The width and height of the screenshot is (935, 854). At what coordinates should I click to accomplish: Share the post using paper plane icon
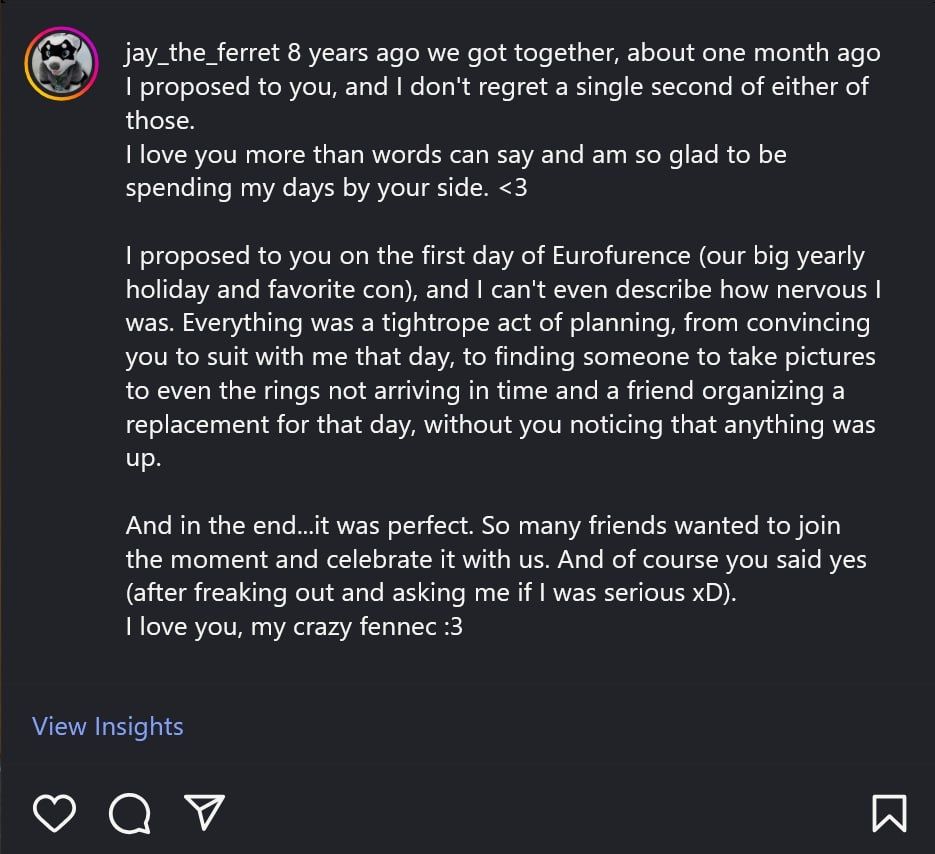tap(205, 813)
